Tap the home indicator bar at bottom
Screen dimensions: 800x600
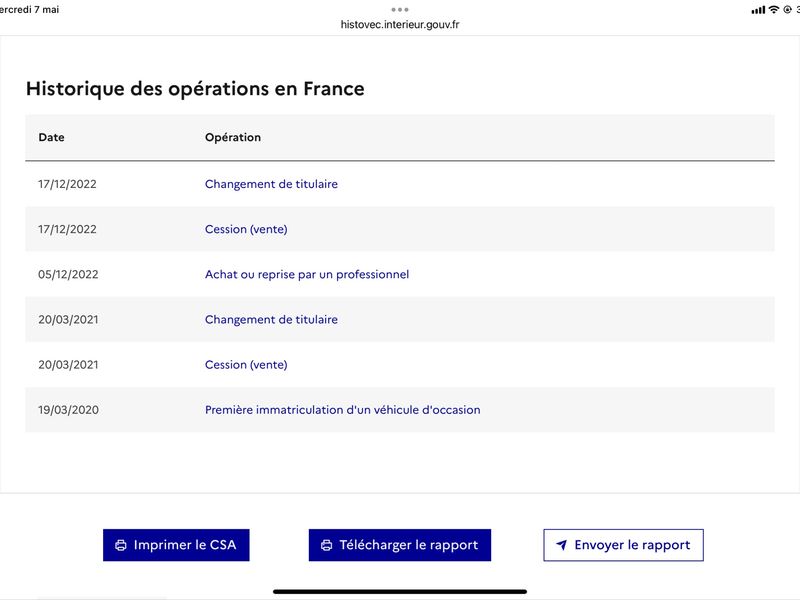point(399,592)
